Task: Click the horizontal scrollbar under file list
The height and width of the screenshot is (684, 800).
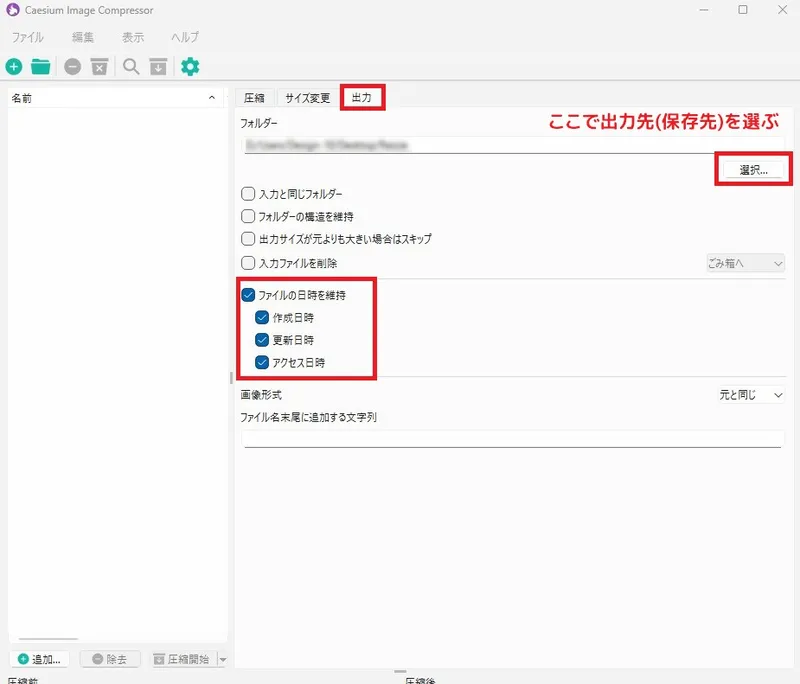Action: (48, 639)
